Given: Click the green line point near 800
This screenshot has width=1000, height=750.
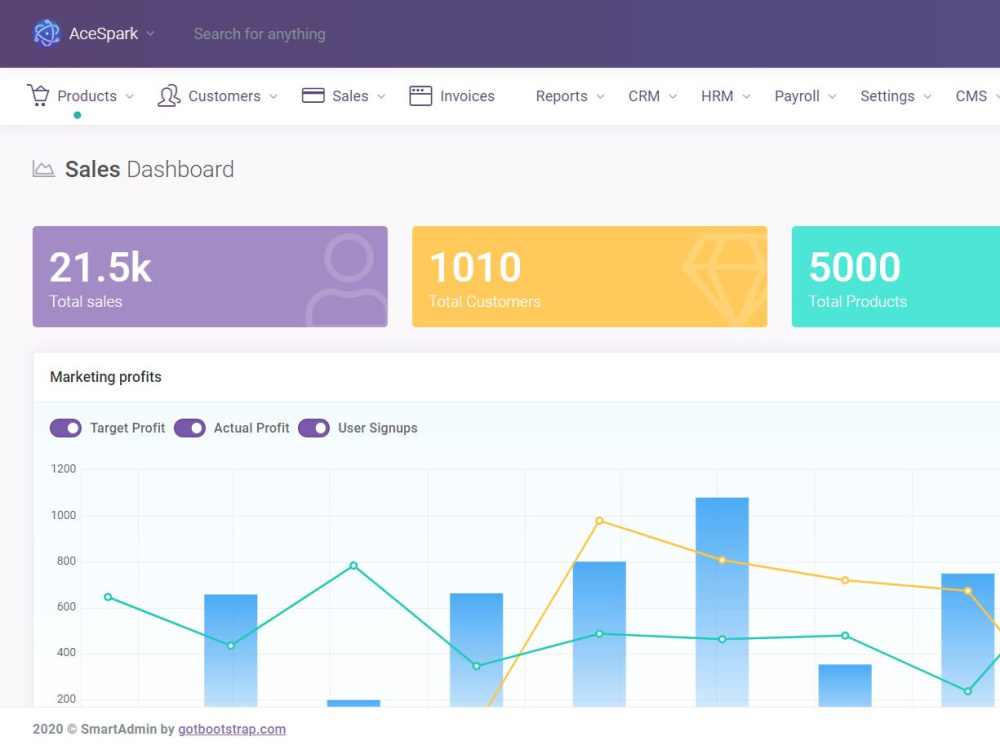Looking at the screenshot, I should pos(353,566).
